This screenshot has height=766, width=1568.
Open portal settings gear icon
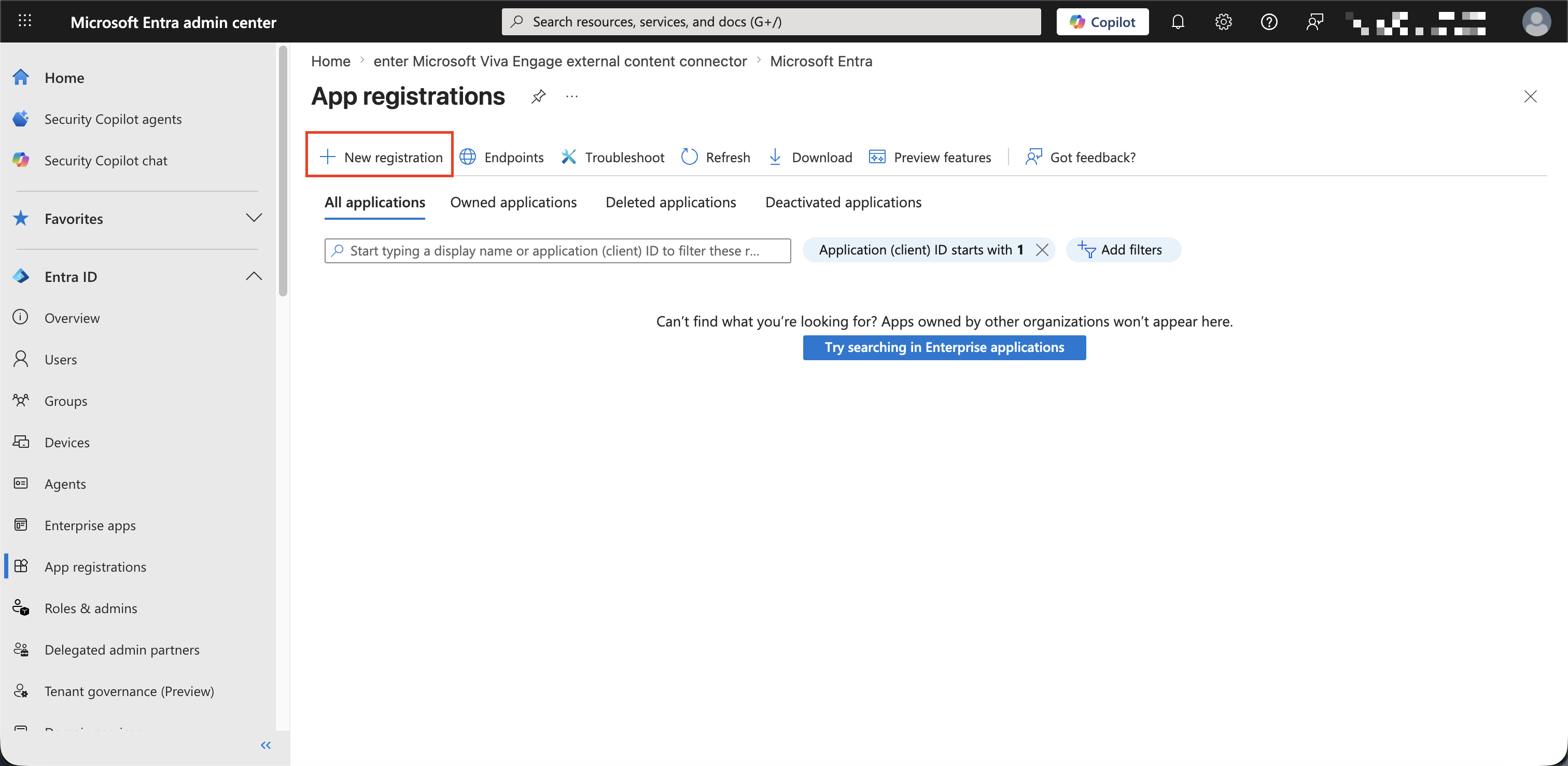coord(1223,22)
